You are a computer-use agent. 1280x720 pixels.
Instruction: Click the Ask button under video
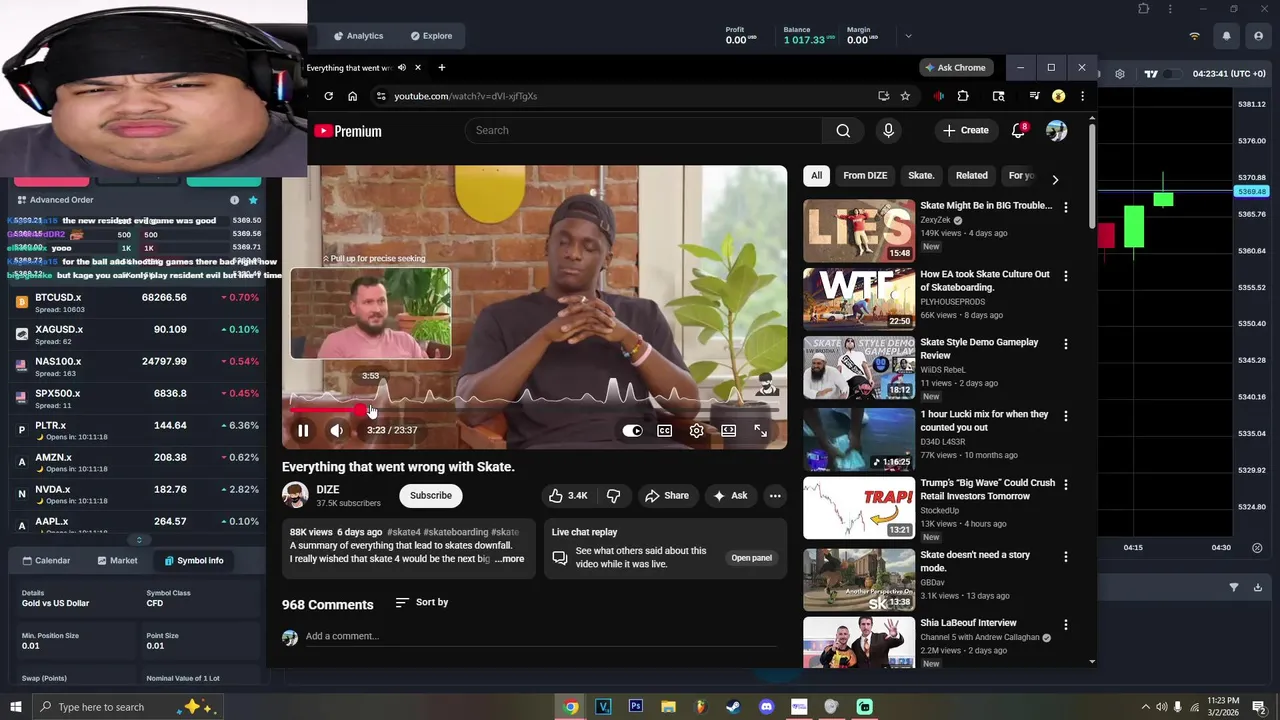(730, 496)
